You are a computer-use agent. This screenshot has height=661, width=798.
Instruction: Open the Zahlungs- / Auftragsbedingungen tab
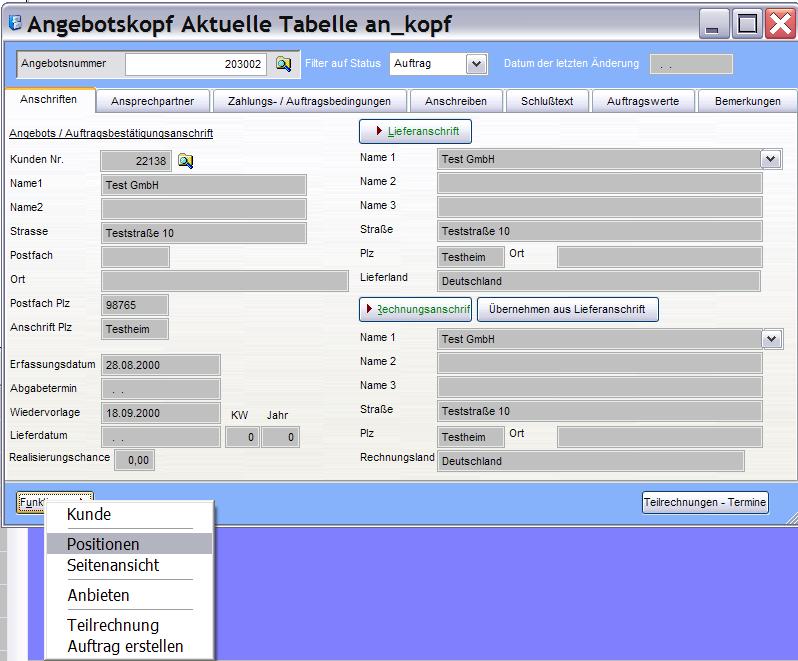[309, 101]
